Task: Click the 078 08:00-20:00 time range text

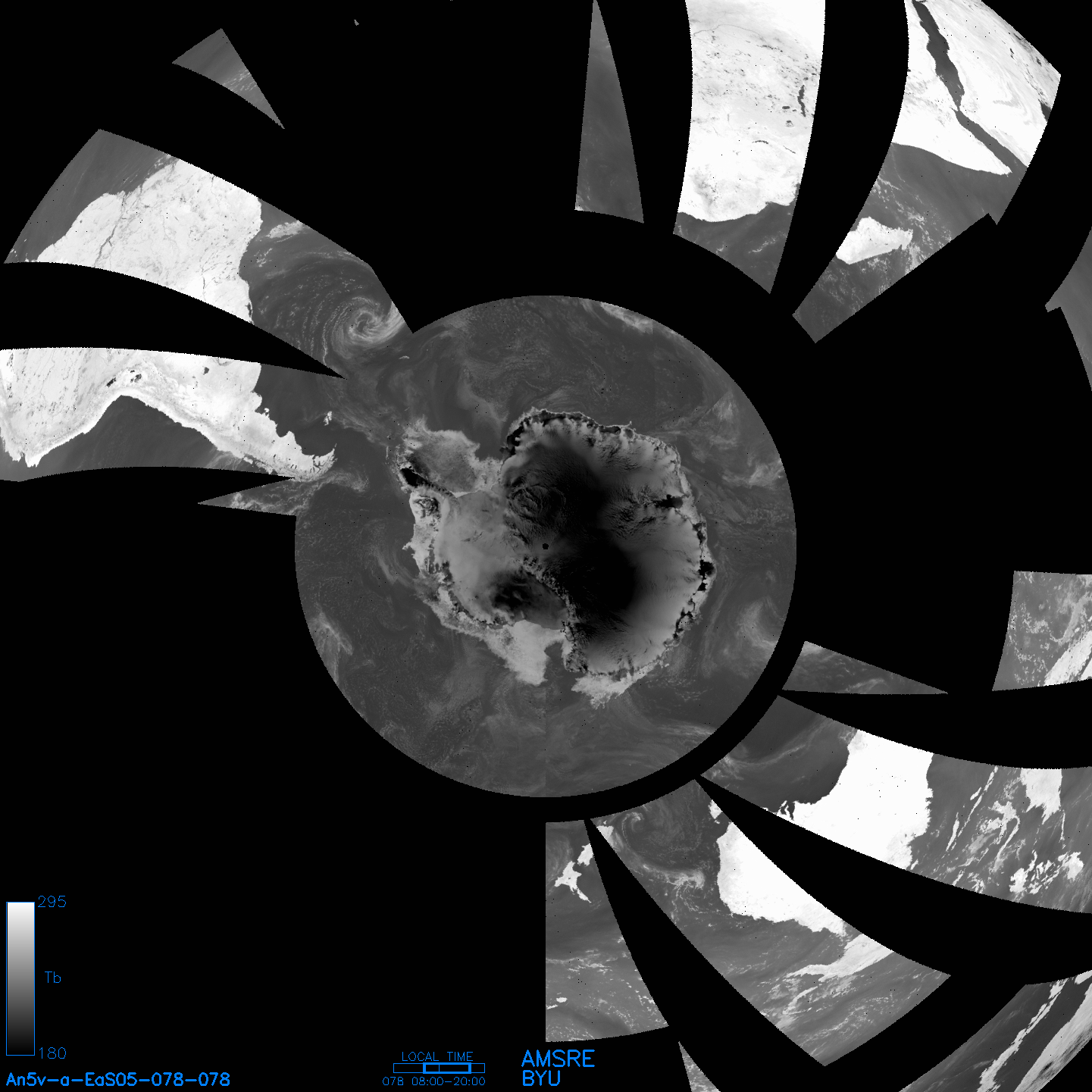Action: [x=434, y=1081]
